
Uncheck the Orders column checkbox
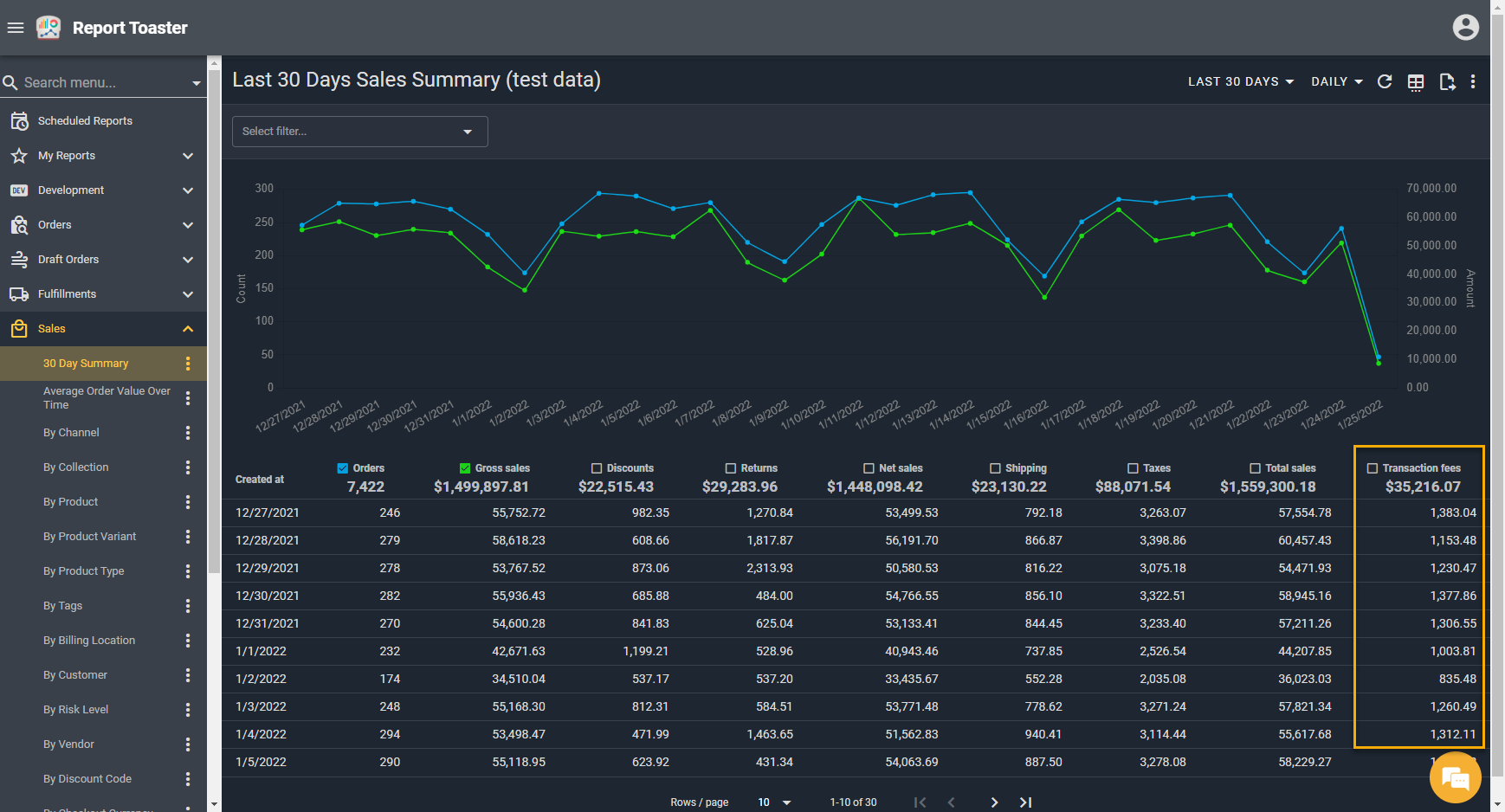(x=343, y=468)
